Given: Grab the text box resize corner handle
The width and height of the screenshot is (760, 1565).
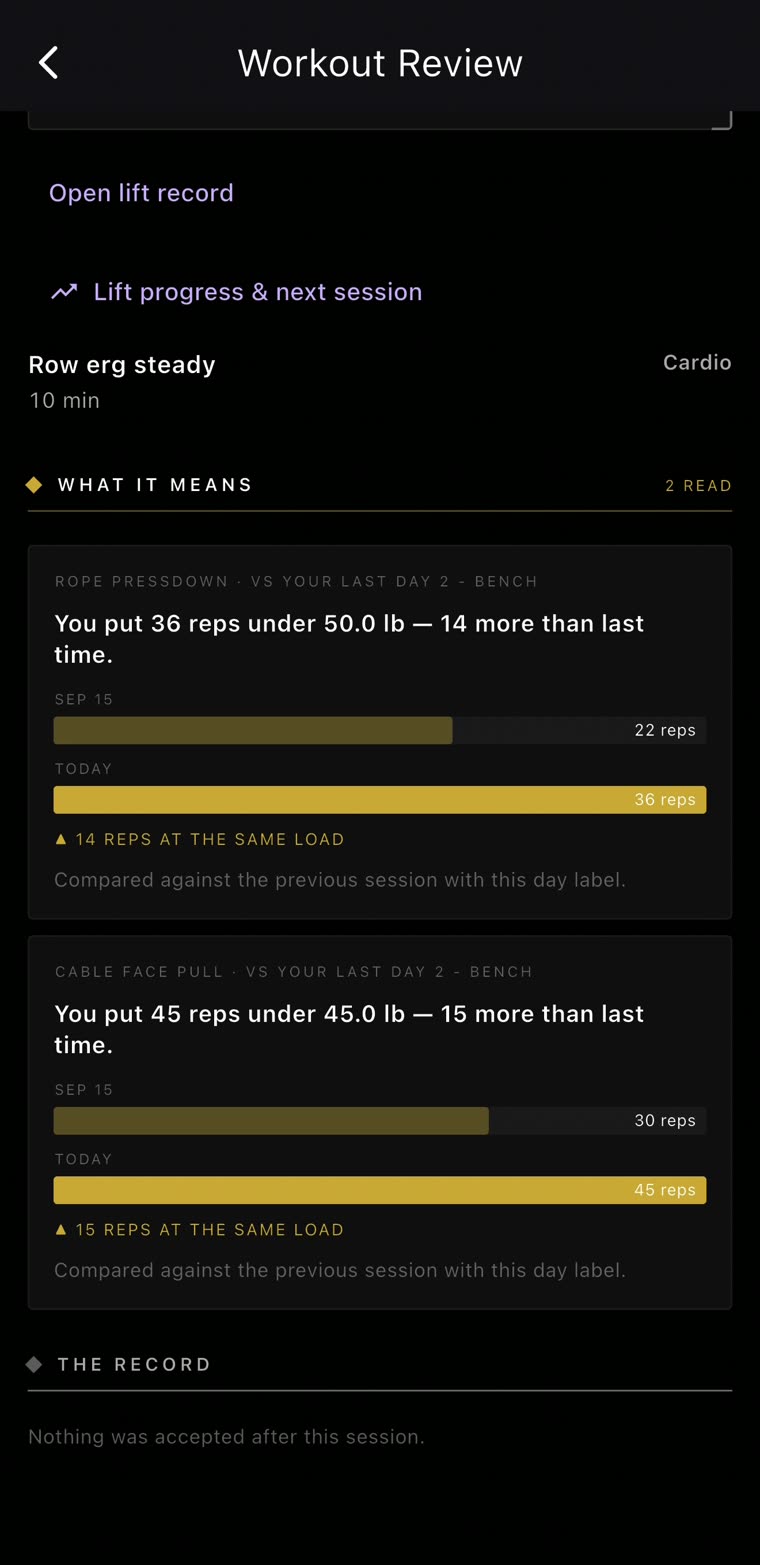Looking at the screenshot, I should coord(722,120).
